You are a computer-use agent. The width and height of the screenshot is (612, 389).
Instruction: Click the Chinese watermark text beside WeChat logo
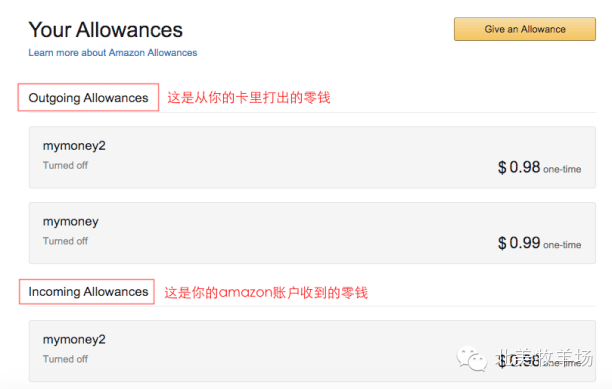544,358
